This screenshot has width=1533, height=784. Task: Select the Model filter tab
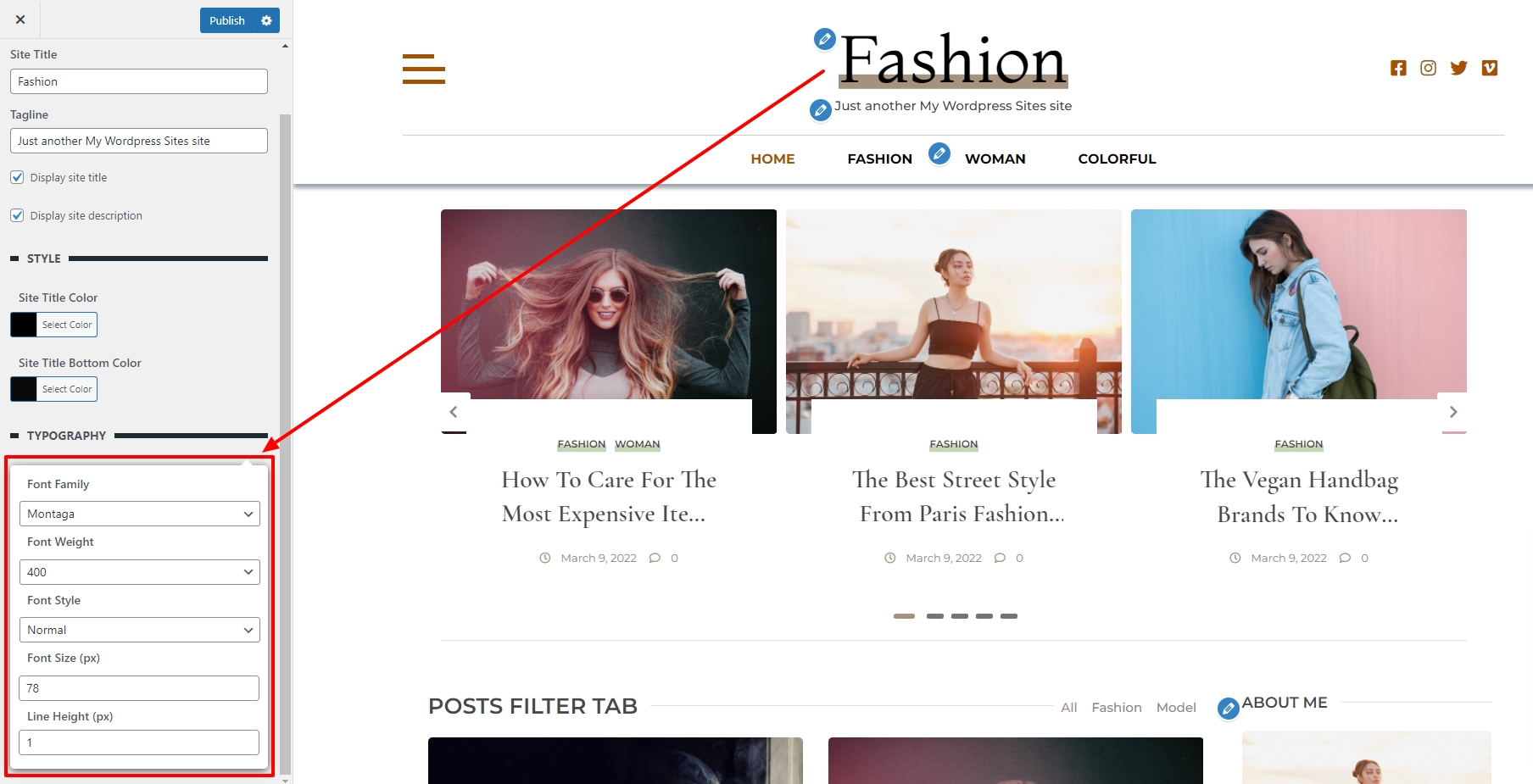(1175, 707)
